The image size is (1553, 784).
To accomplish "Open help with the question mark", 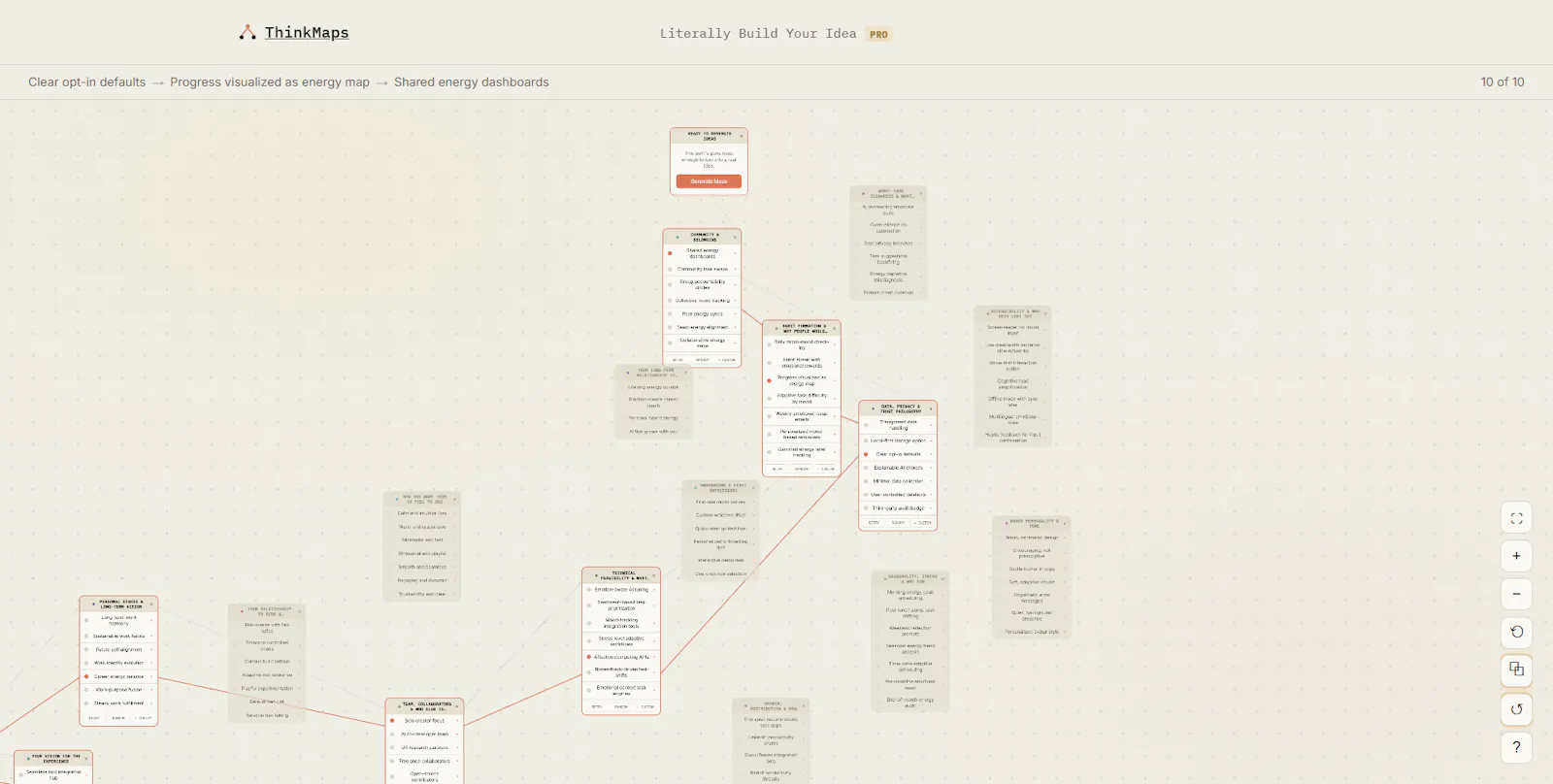I will click(x=1516, y=746).
